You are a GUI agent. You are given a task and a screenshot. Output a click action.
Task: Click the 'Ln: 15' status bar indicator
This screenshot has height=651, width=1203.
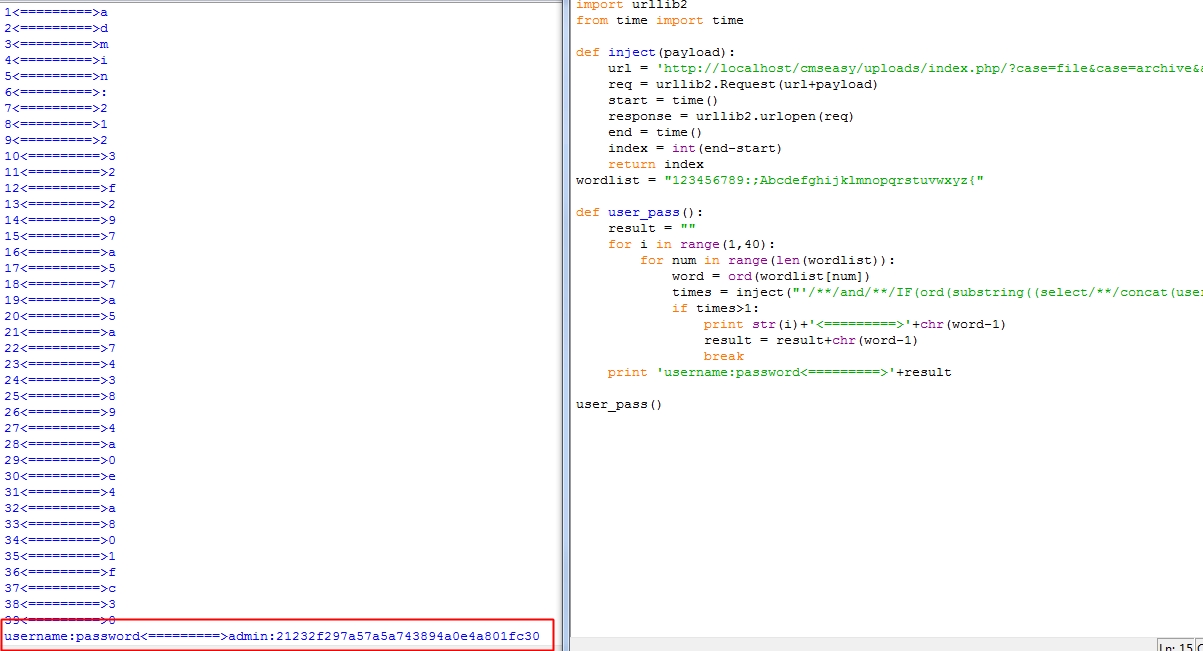[1176, 646]
